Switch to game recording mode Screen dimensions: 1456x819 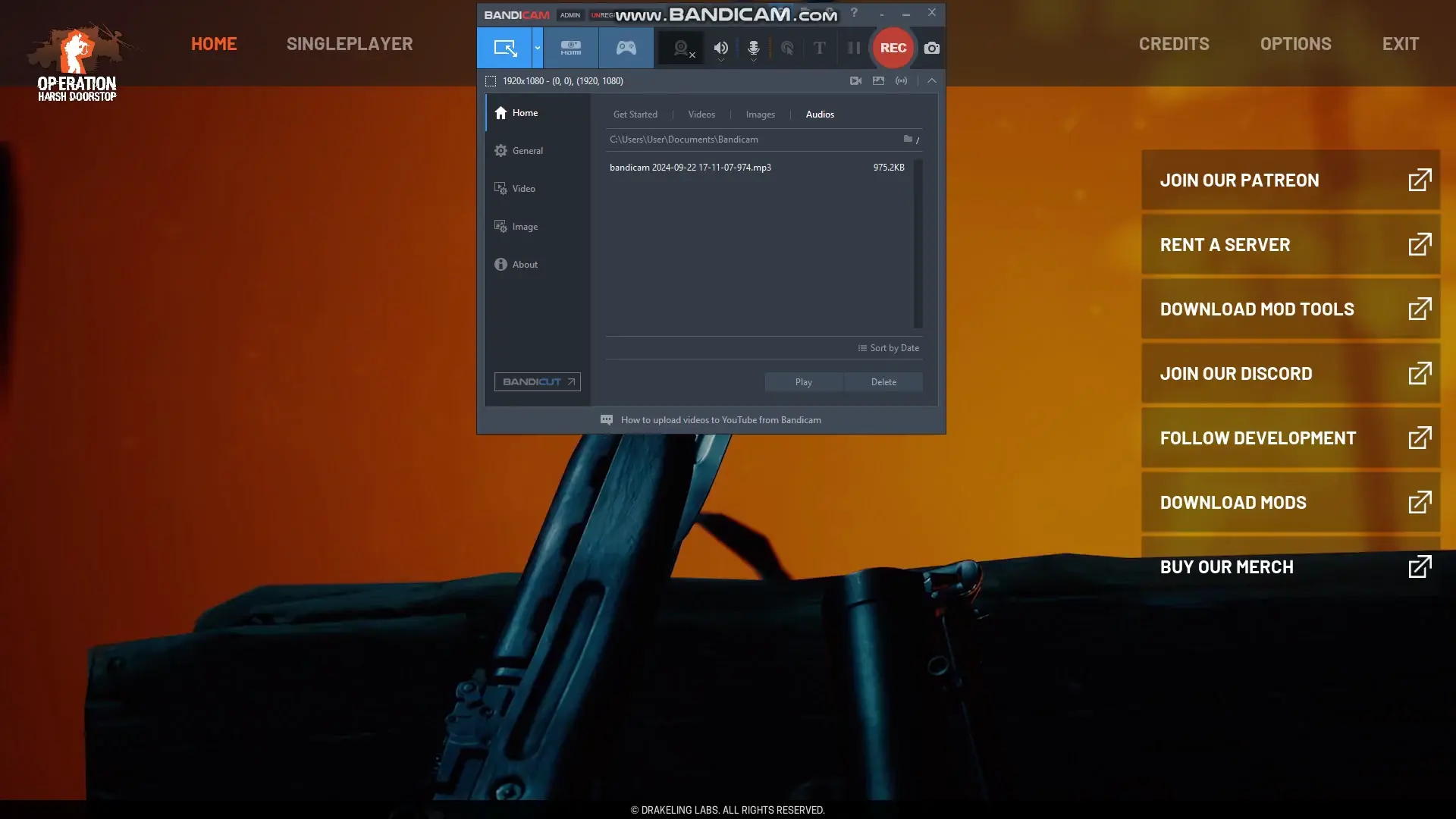(626, 48)
